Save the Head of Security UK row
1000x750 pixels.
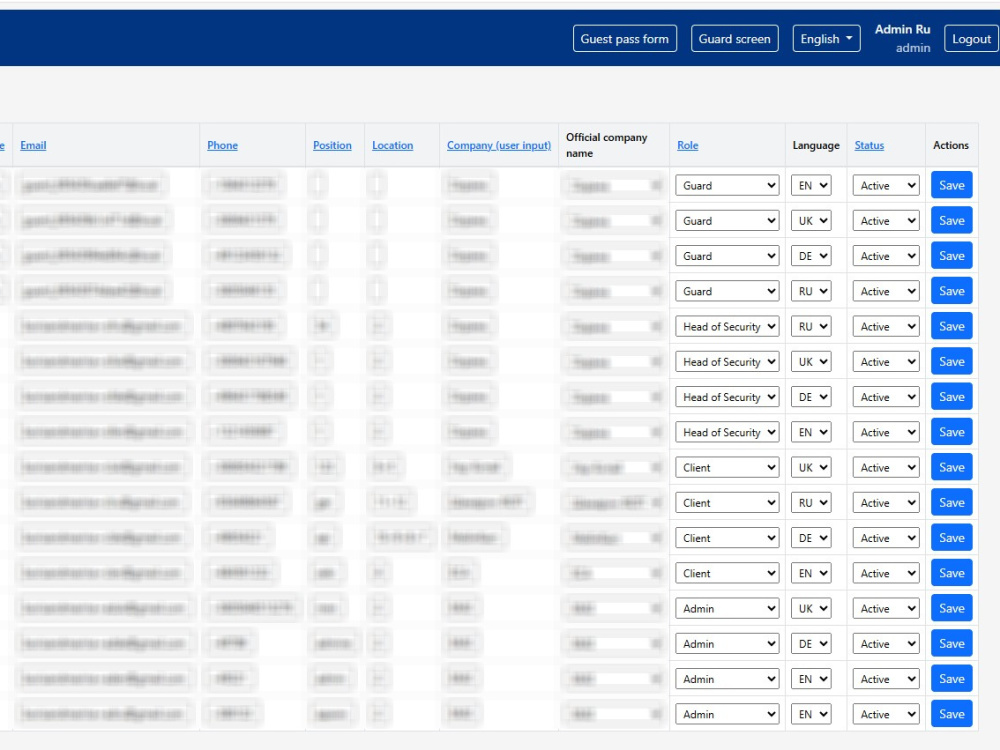pos(952,362)
